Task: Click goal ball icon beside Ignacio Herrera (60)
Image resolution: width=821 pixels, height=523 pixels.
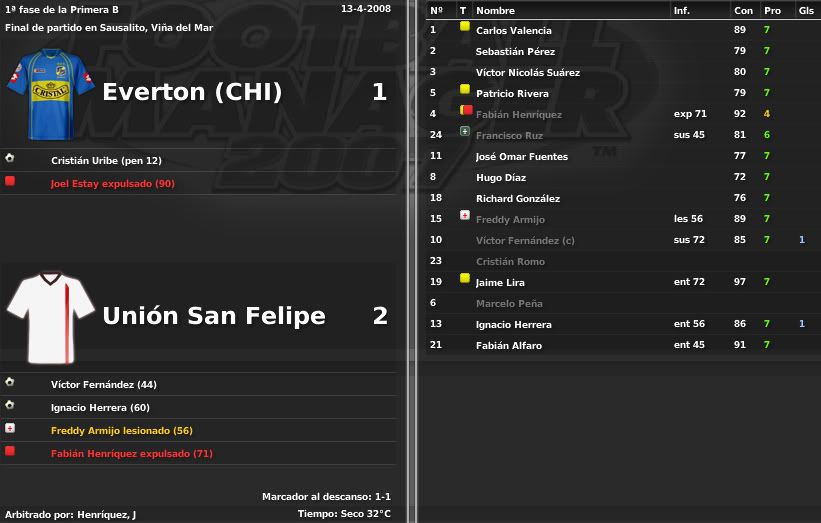Action: point(9,405)
